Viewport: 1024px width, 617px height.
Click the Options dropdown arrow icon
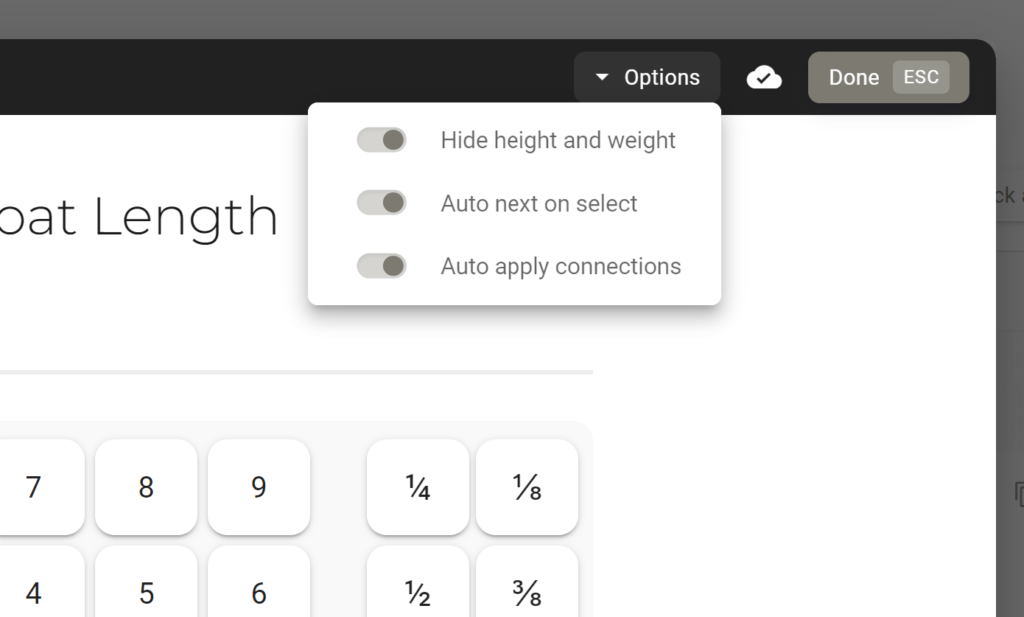(x=602, y=77)
